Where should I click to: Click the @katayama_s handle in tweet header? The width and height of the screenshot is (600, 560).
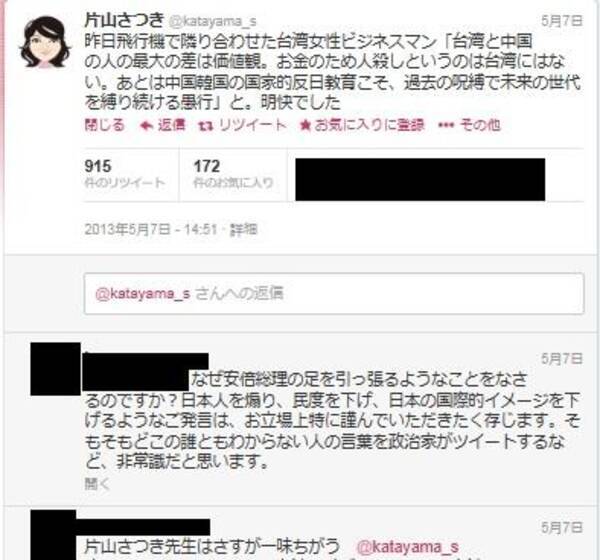click(x=213, y=21)
